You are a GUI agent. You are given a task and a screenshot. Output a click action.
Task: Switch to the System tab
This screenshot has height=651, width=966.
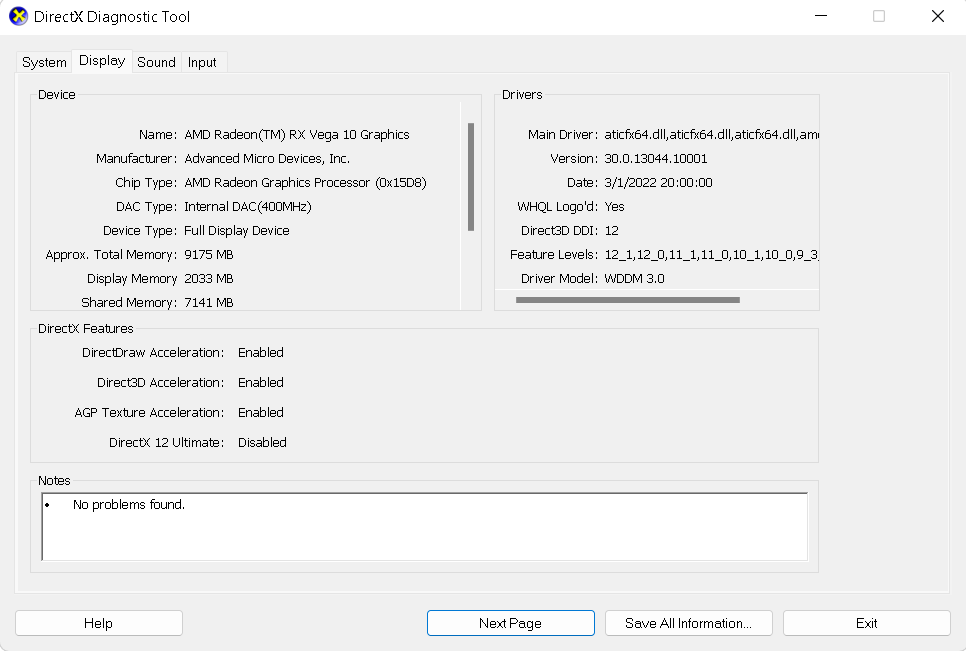(x=44, y=62)
